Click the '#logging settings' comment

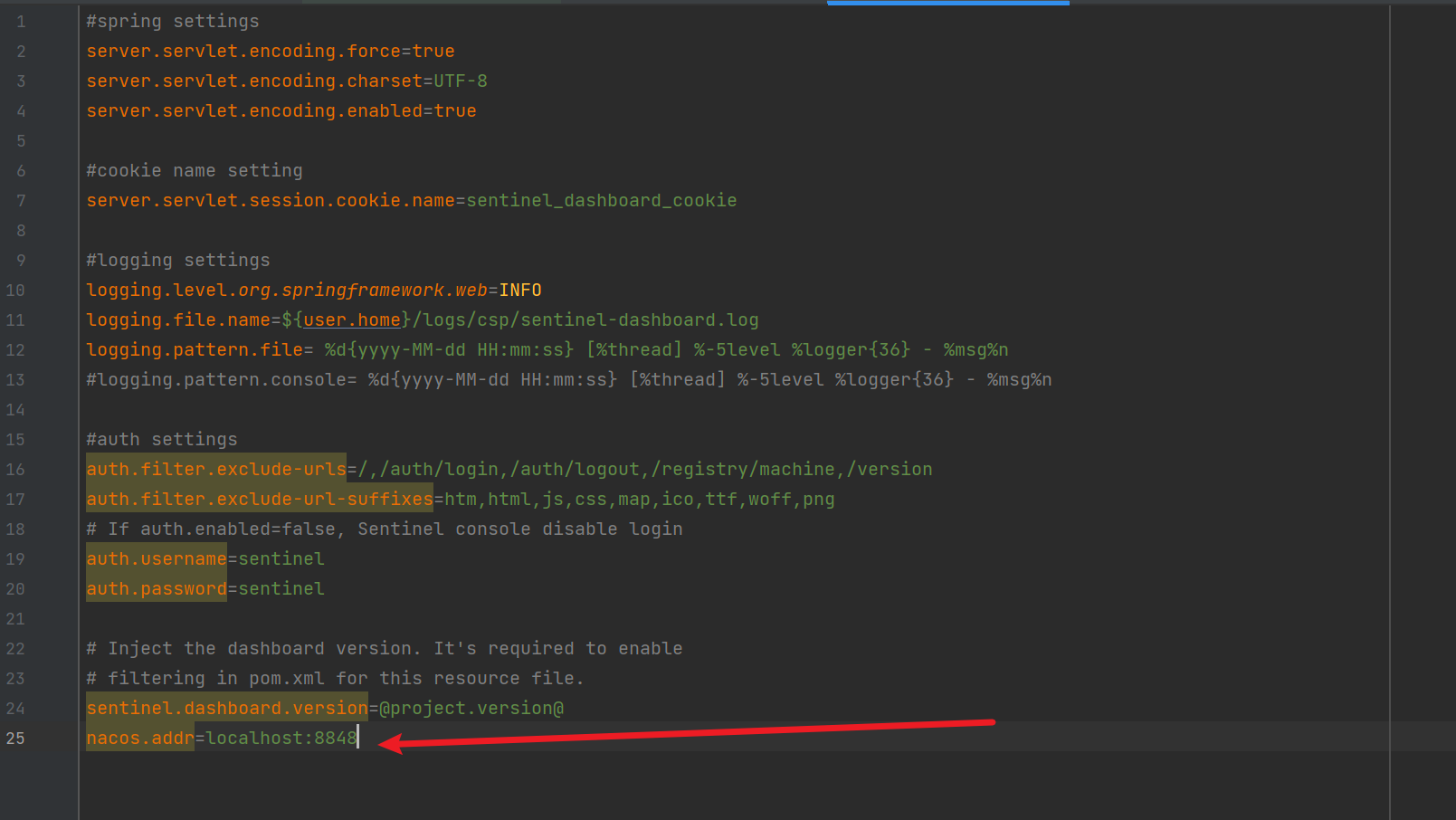coord(178,261)
